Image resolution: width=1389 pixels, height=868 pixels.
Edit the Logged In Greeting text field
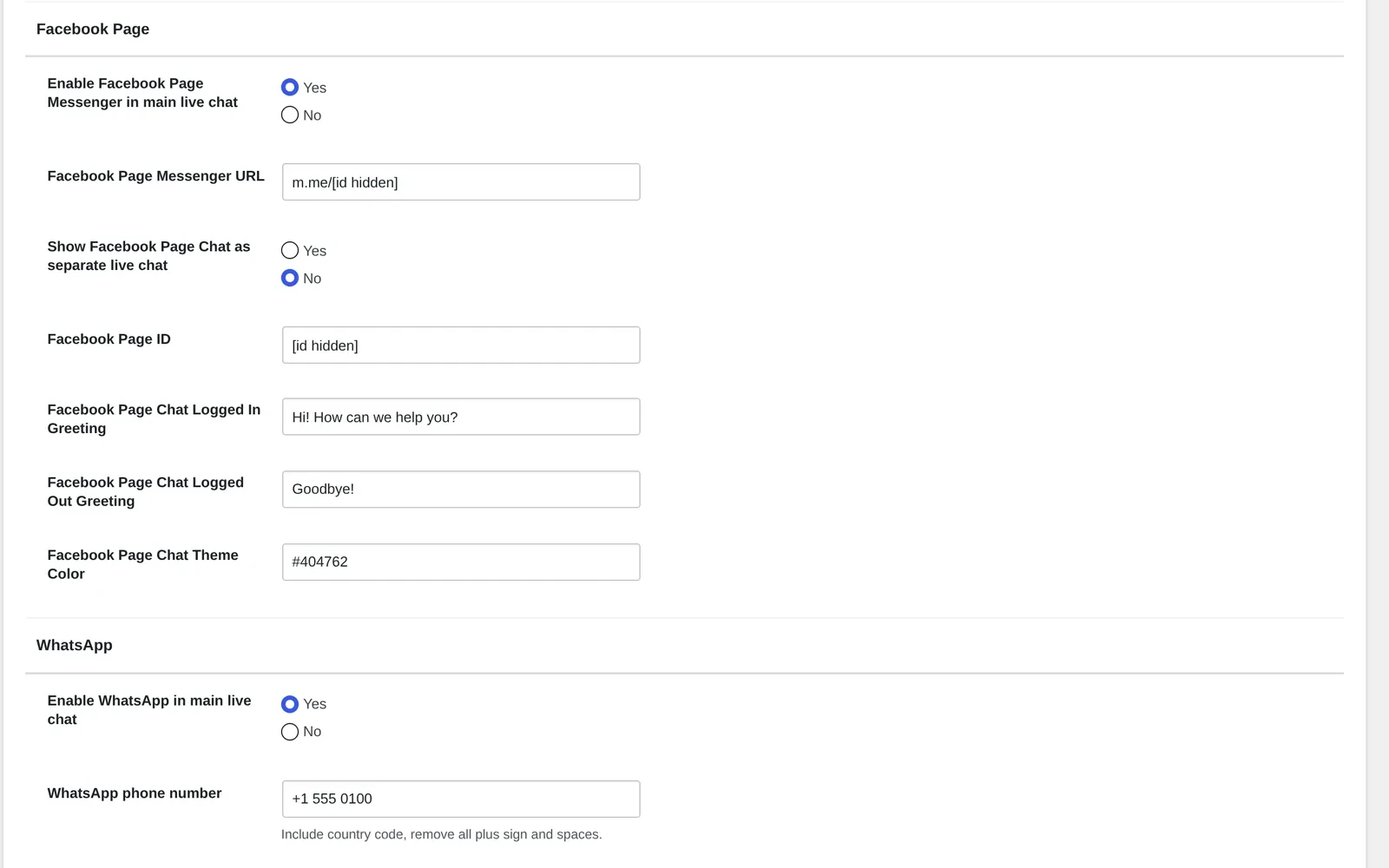tap(461, 417)
